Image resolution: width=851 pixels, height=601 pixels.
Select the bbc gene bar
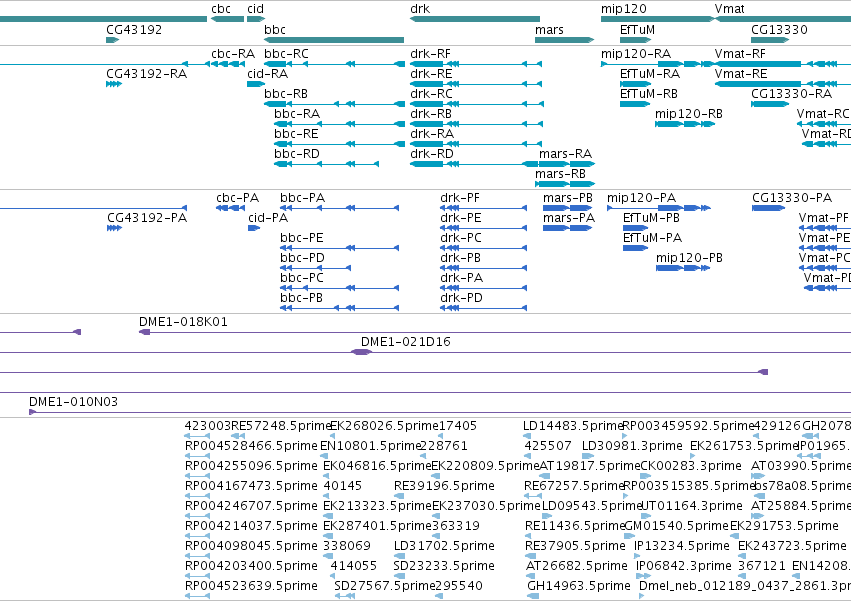click(x=334, y=40)
